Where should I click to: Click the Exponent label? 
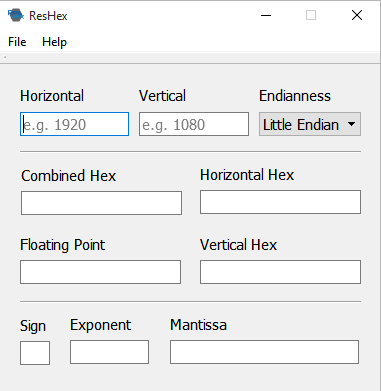coord(100,325)
